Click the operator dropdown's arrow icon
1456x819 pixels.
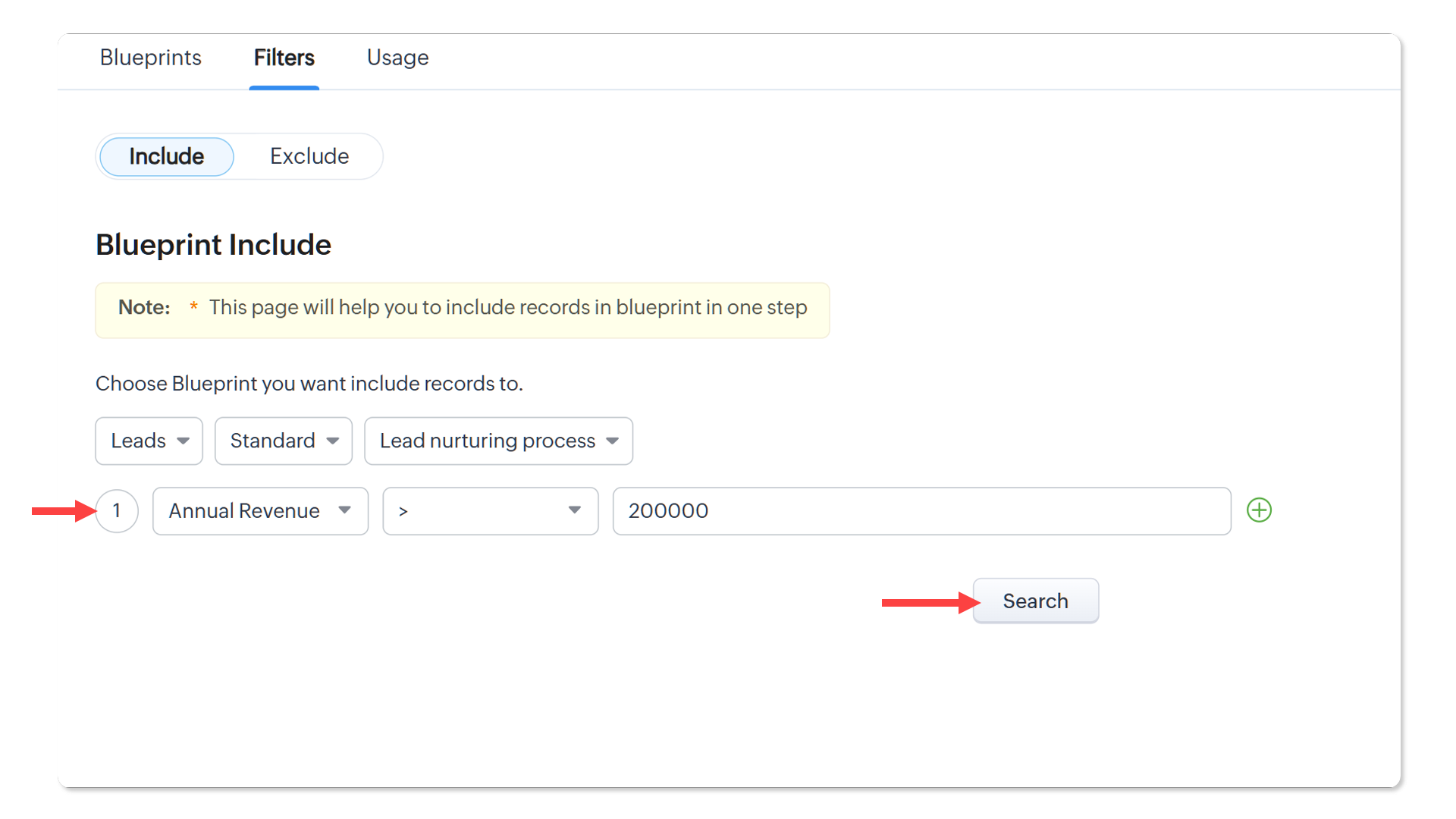(x=574, y=510)
